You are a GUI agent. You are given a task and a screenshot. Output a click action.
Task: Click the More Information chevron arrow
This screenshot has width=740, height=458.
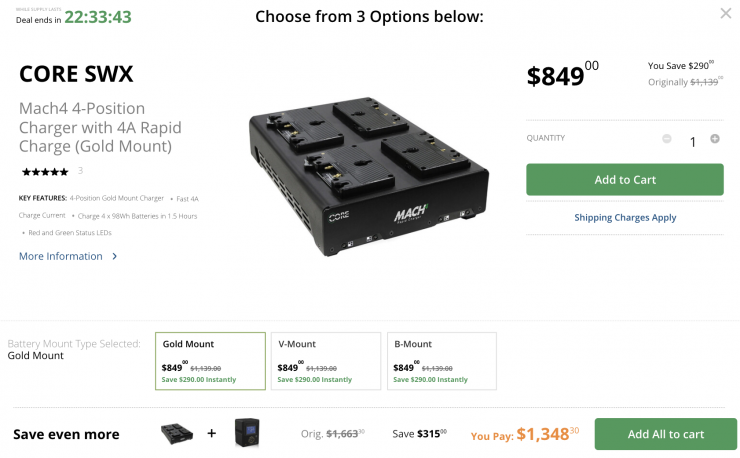pyautogui.click(x=115, y=257)
